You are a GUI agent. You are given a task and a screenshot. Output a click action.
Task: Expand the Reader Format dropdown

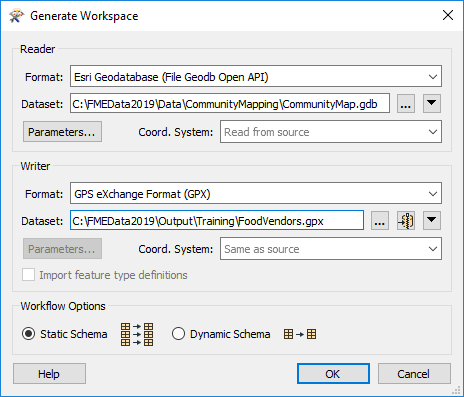click(x=256, y=76)
